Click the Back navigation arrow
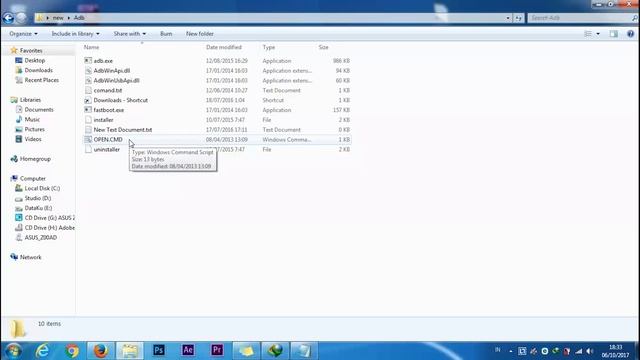This screenshot has width=640, height=360. 8,18
